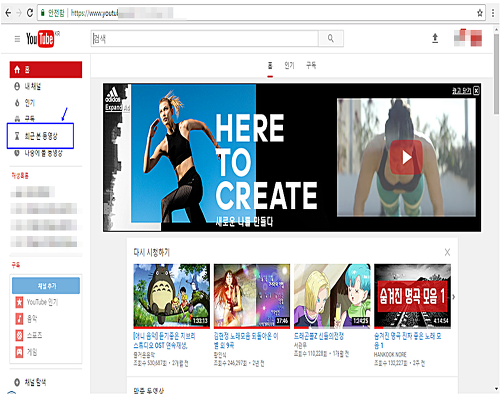
Task: Open title link 드래곤볼Z 신들의전쟁
Action: 319,336
